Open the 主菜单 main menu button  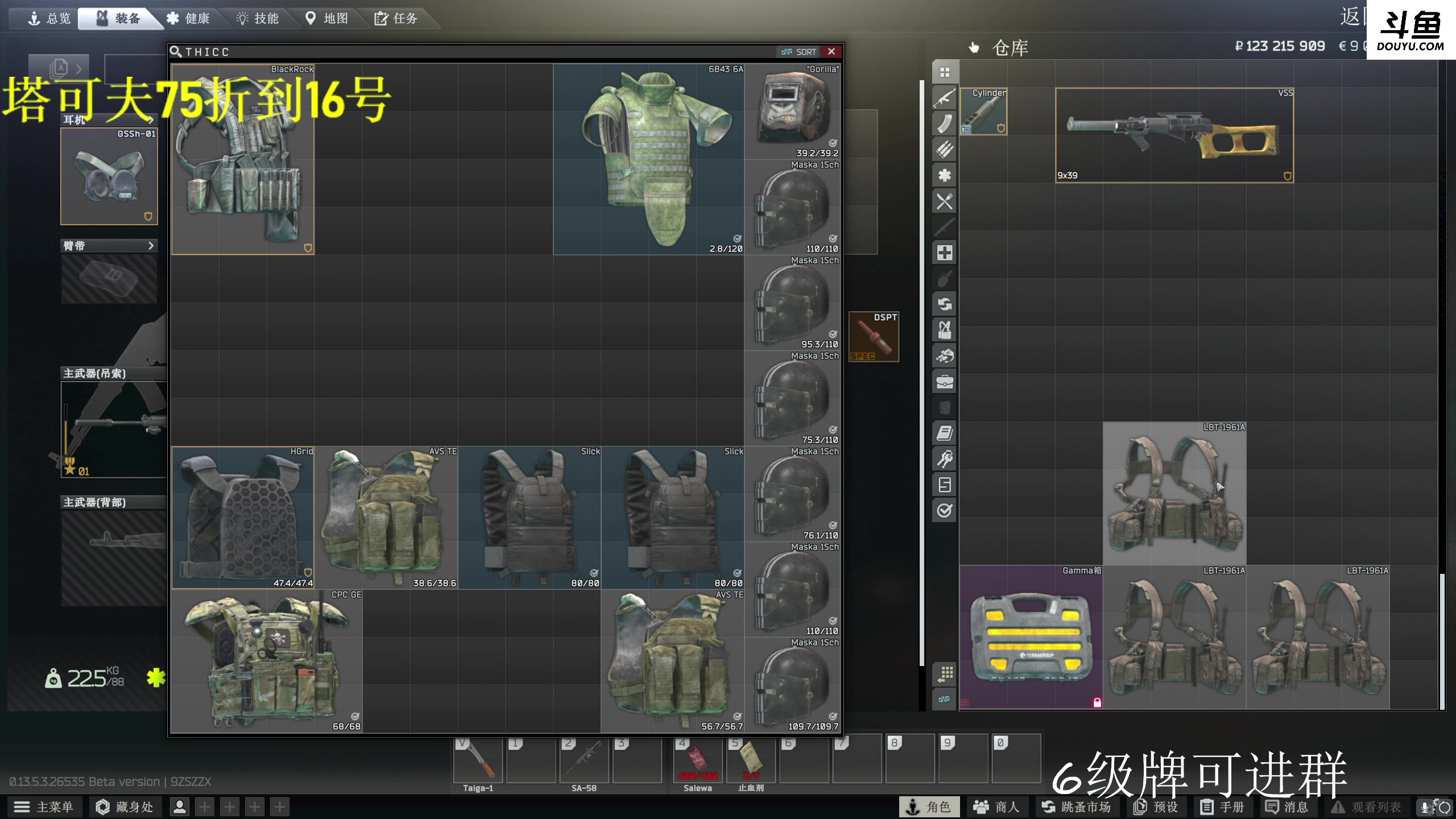pyautogui.click(x=44, y=806)
